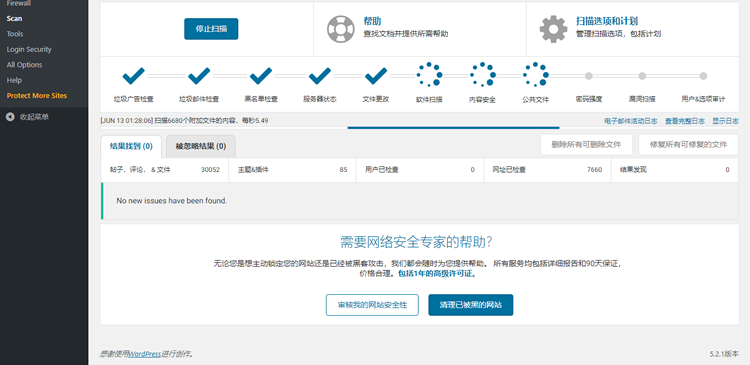This screenshot has height=365, width=750.
Task: Click 显示日志 to show log
Action: (725, 121)
